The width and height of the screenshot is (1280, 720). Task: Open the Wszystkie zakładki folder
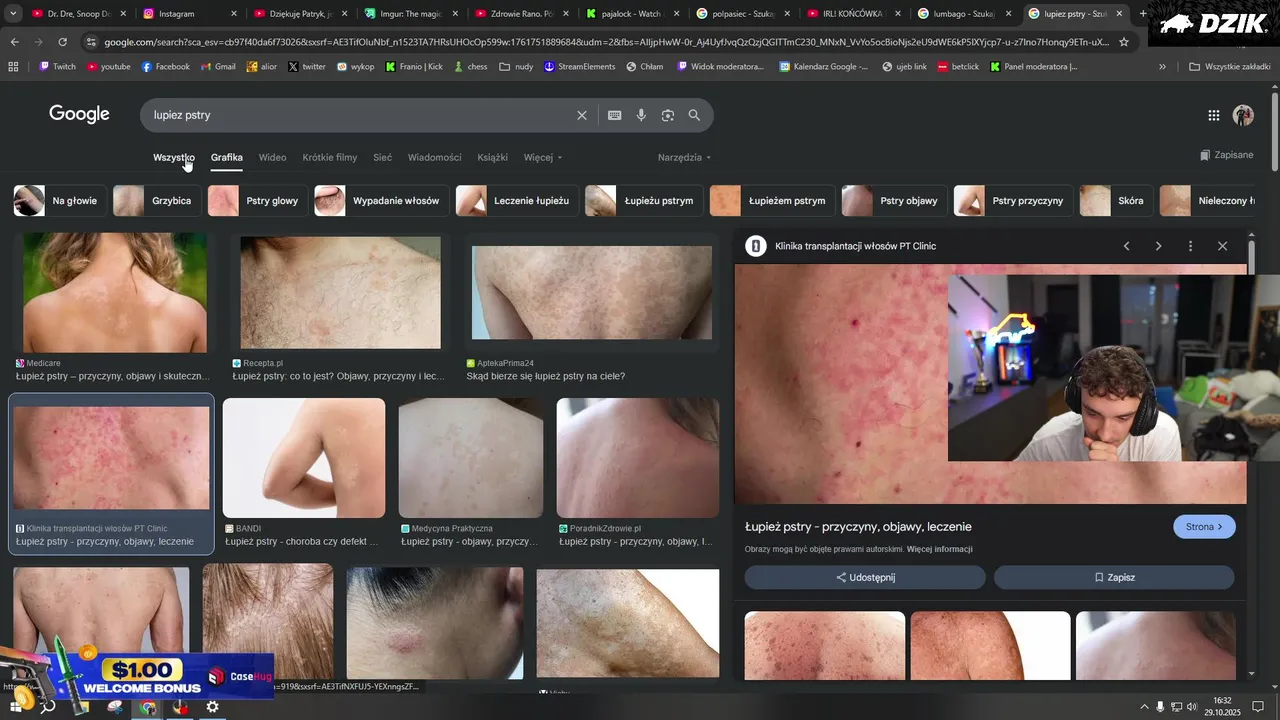(x=1228, y=66)
